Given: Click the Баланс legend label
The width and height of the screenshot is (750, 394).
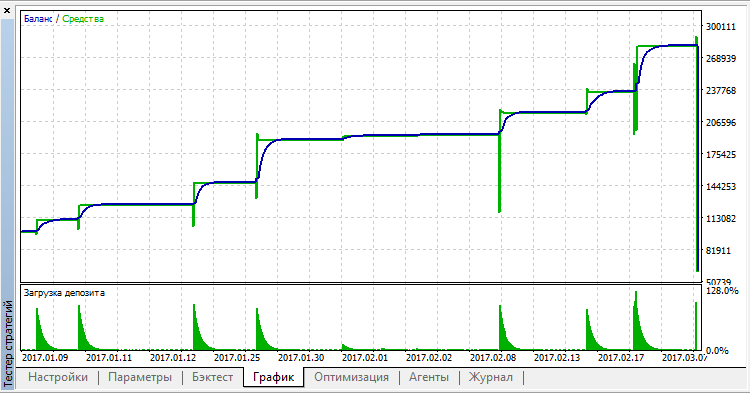Looking at the screenshot, I should coord(38,19).
